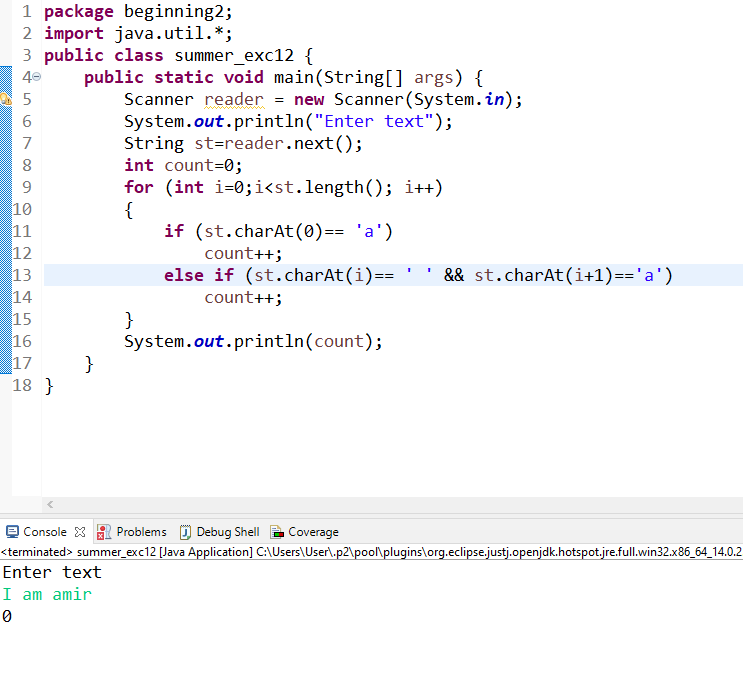The image size is (743, 680).
Task: Switch to the Problems tab
Action: (141, 532)
